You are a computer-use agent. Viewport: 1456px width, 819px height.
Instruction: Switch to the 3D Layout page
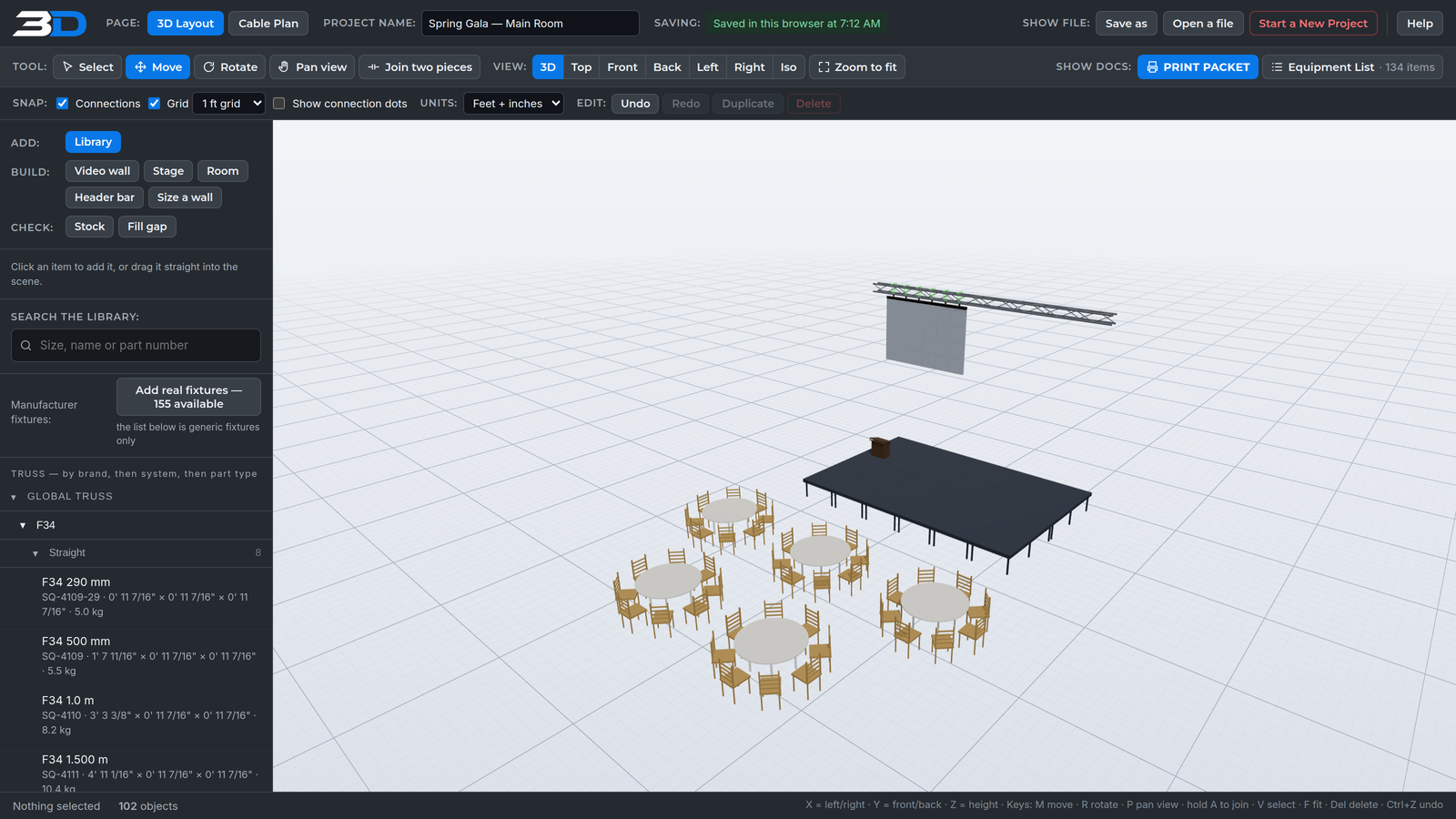click(186, 24)
